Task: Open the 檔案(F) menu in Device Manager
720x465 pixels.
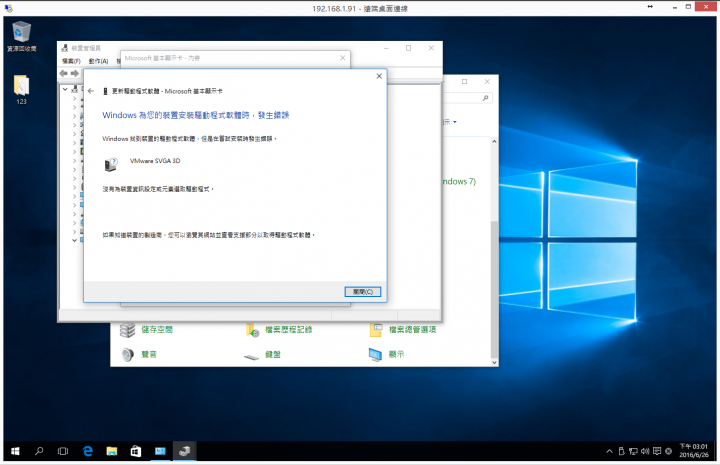Action: point(71,61)
